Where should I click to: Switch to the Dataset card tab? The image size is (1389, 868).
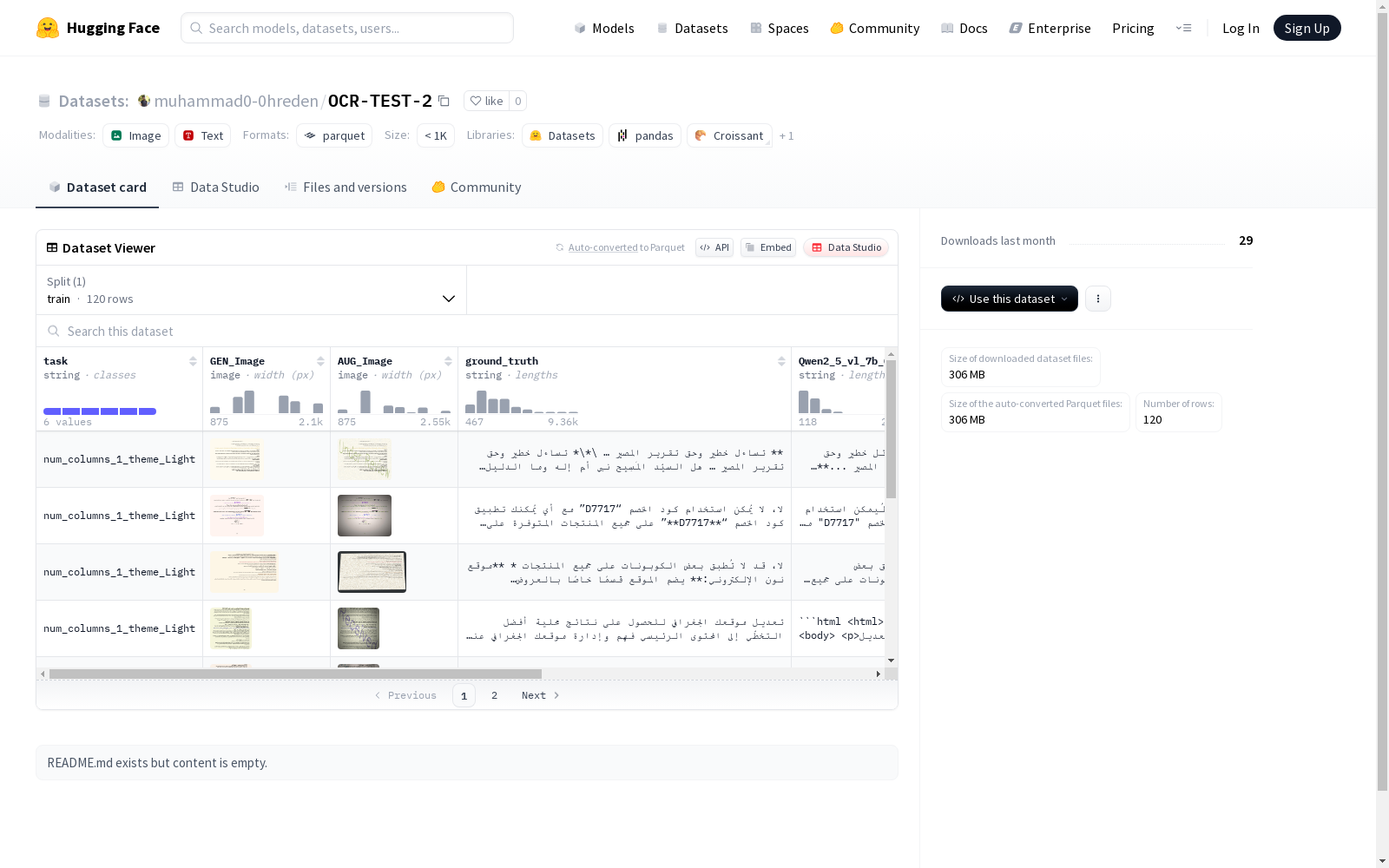(97, 187)
